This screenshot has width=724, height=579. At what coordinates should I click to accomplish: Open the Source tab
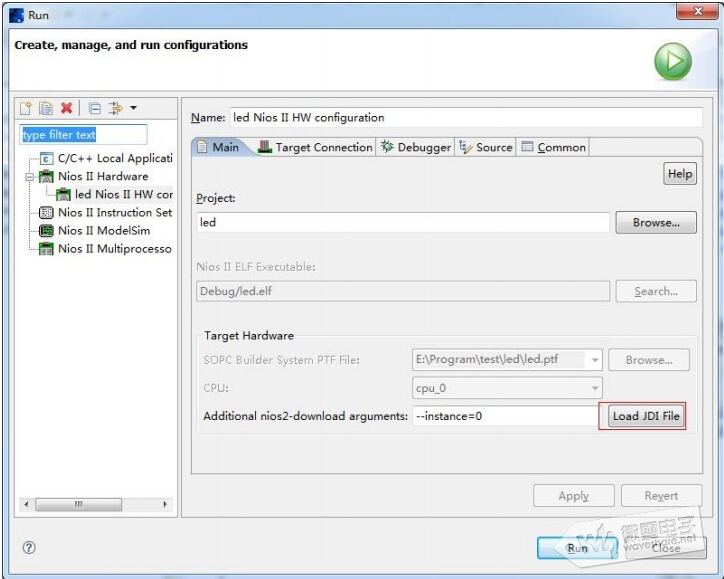point(486,147)
